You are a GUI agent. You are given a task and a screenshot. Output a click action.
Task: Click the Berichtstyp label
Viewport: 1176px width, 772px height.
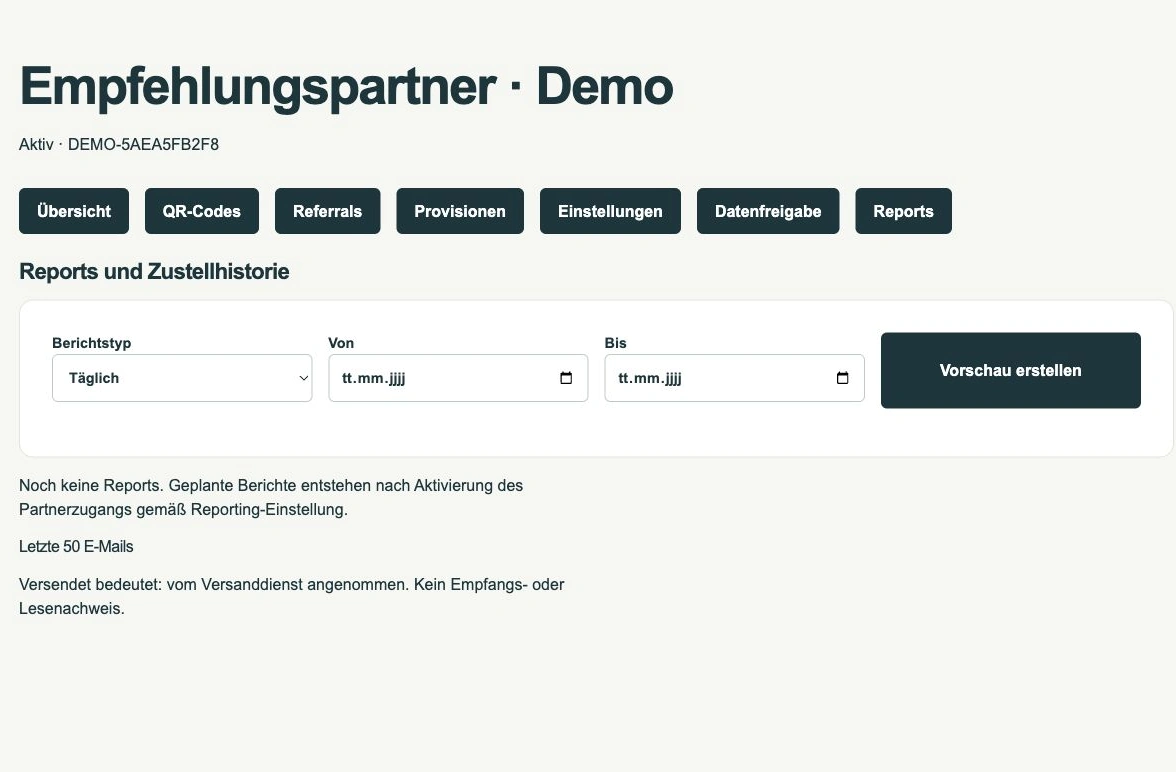point(92,343)
